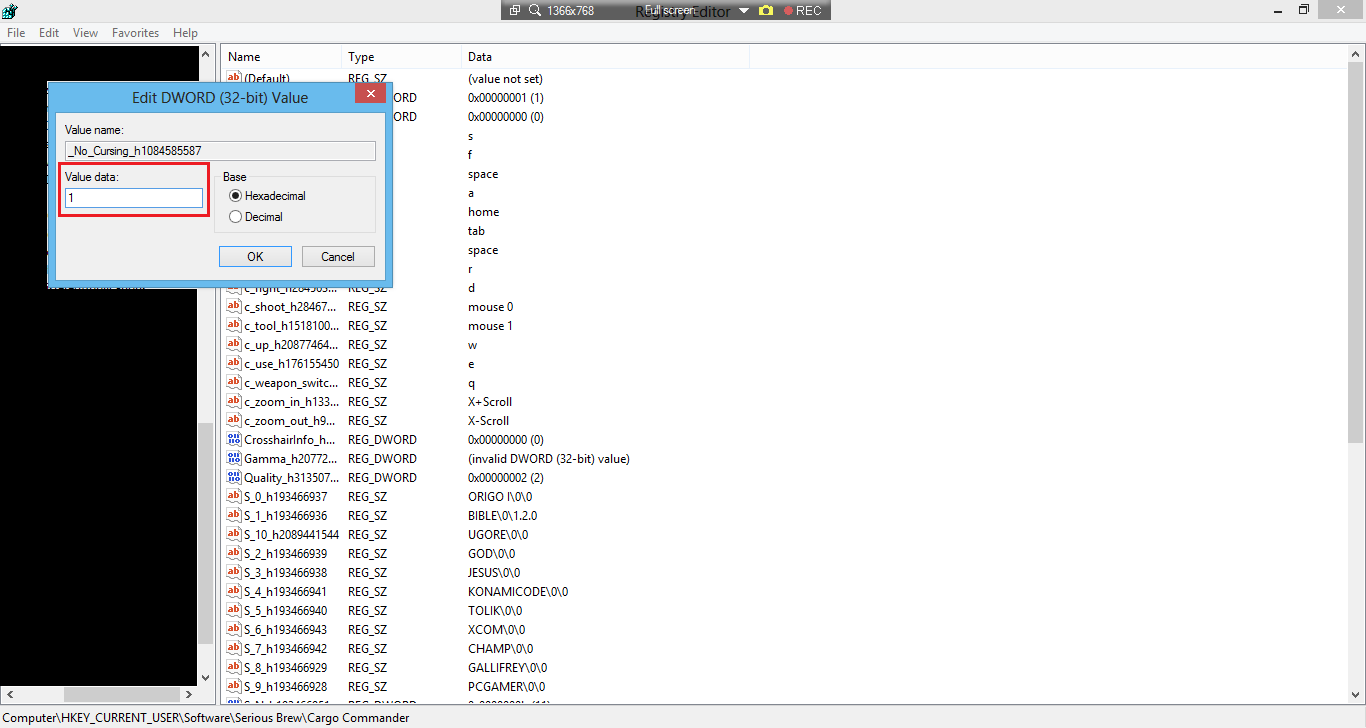
Task: Click the magnifier icon in recorder bar
Action: (x=535, y=10)
